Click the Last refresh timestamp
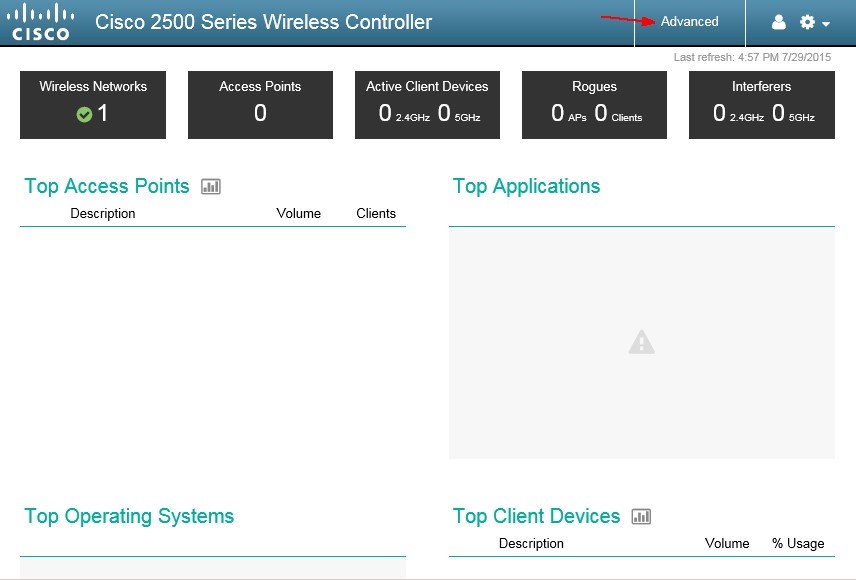856x580 pixels. (752, 57)
